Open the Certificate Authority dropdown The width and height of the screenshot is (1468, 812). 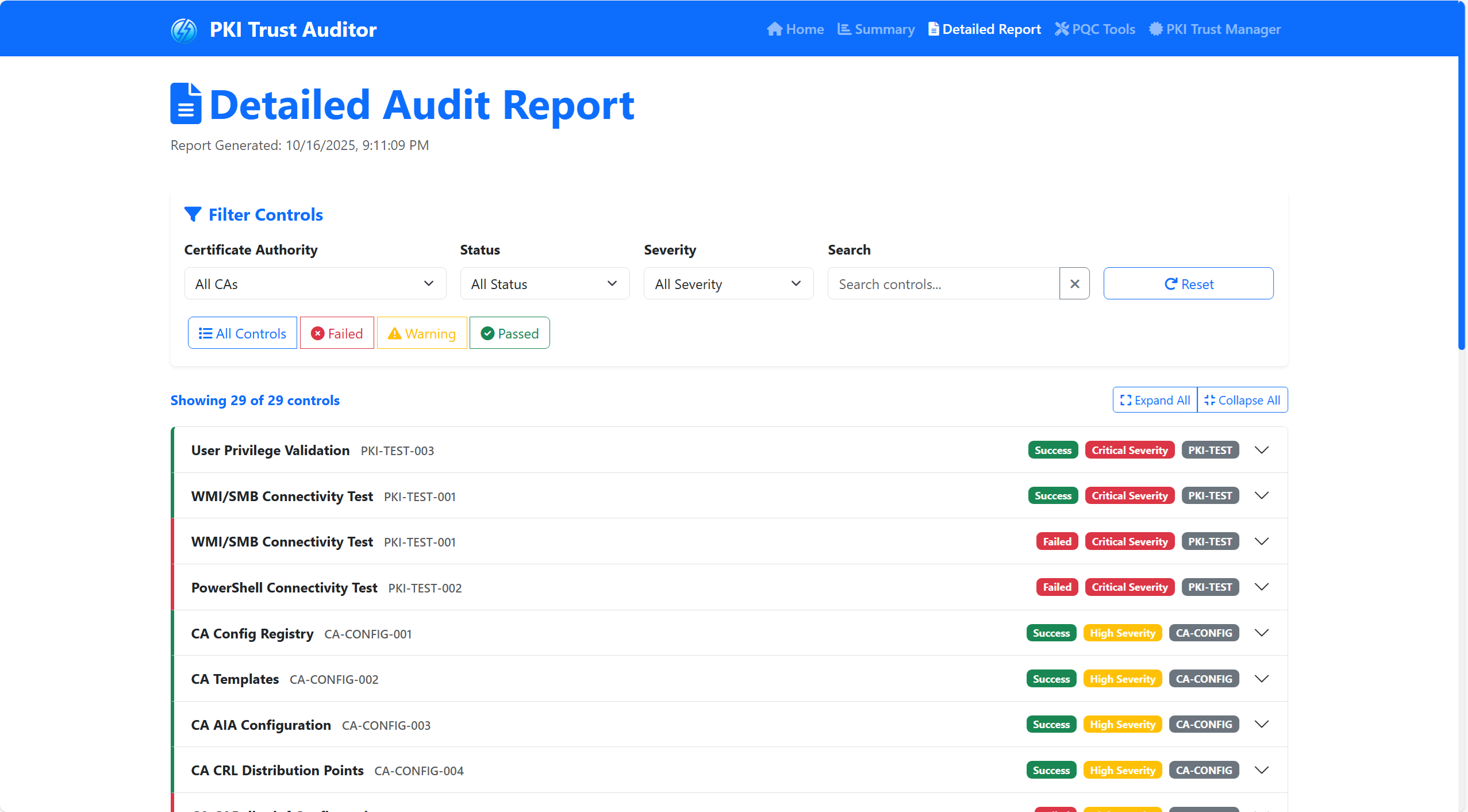tap(314, 283)
